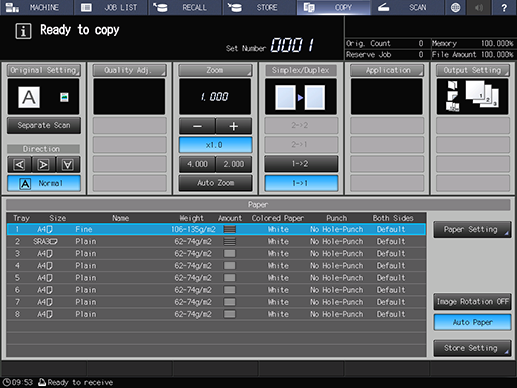
Task: Click the Separate Scan button
Action: click(44, 125)
